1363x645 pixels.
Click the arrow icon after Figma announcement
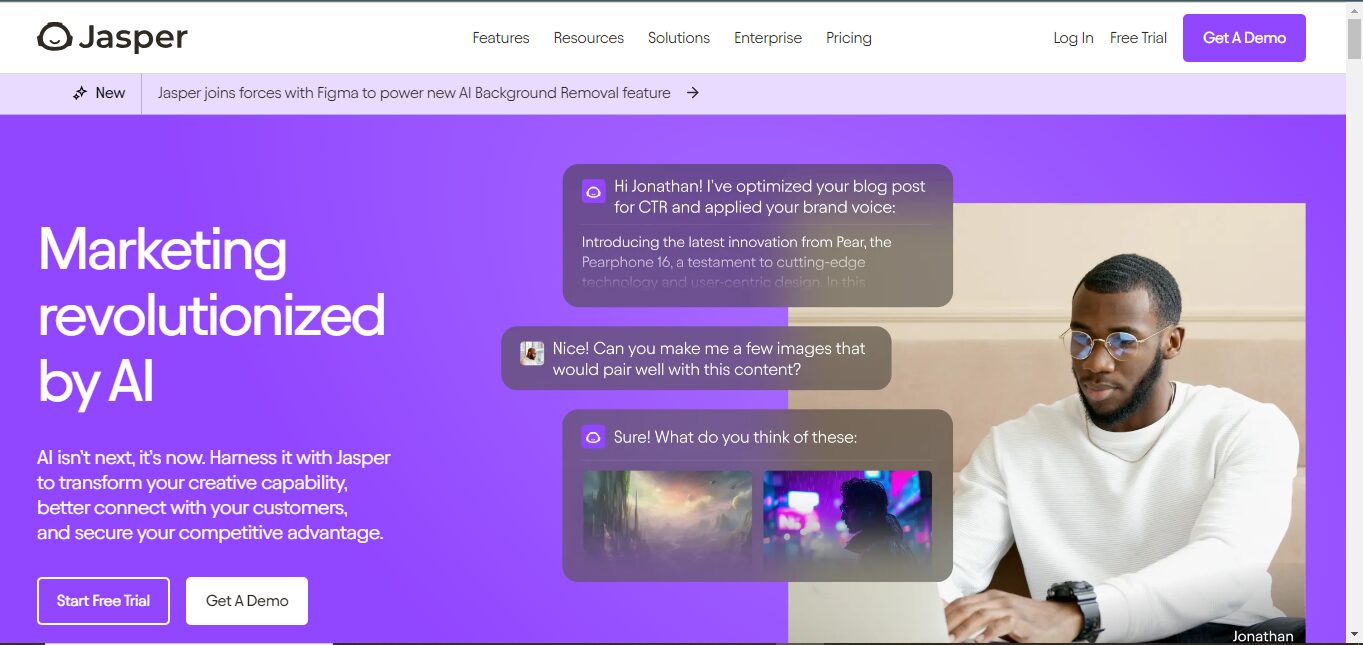pos(692,93)
